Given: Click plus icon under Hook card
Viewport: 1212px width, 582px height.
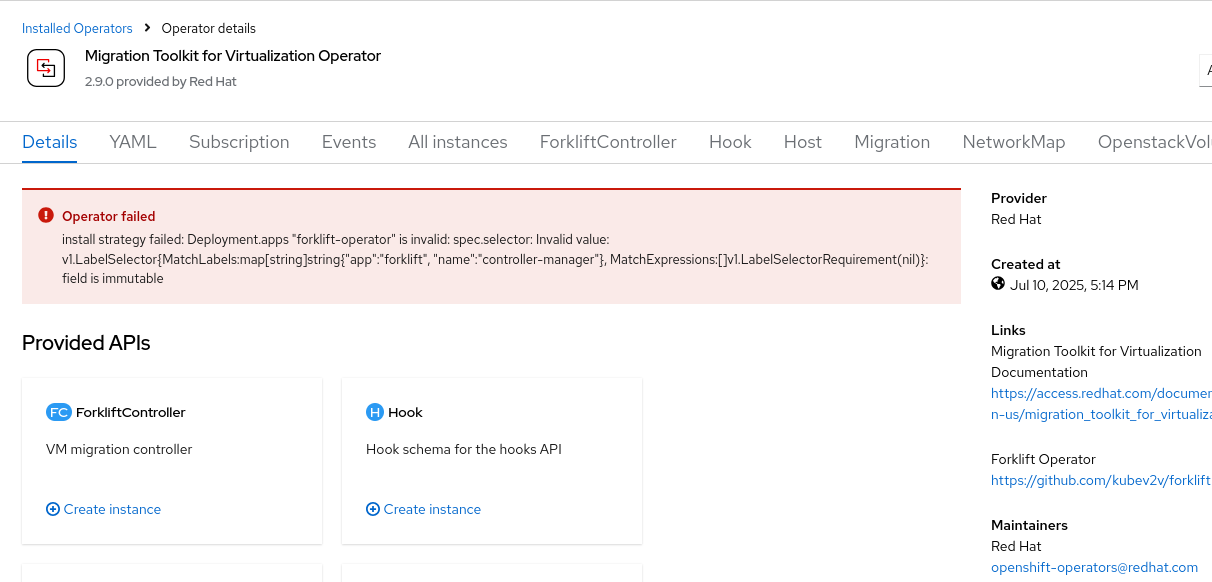Looking at the screenshot, I should click(x=373, y=509).
